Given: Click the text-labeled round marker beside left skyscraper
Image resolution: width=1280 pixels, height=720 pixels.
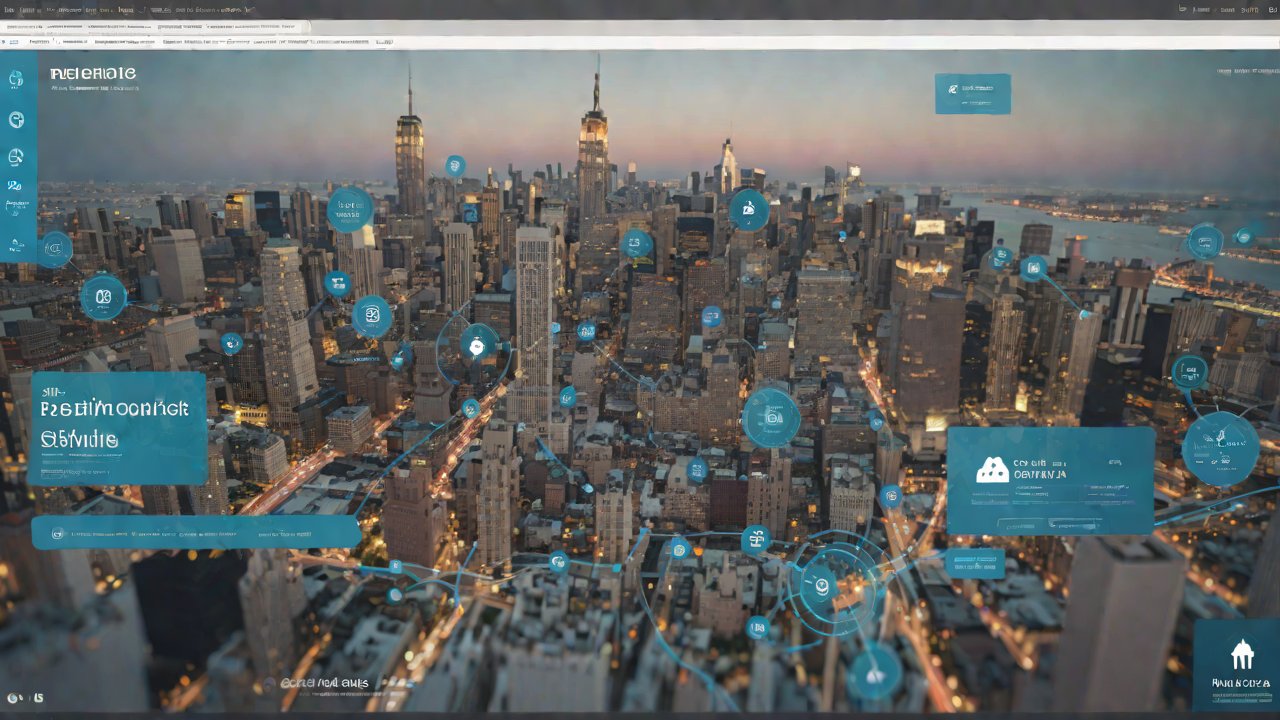Looking at the screenshot, I should [x=350, y=209].
